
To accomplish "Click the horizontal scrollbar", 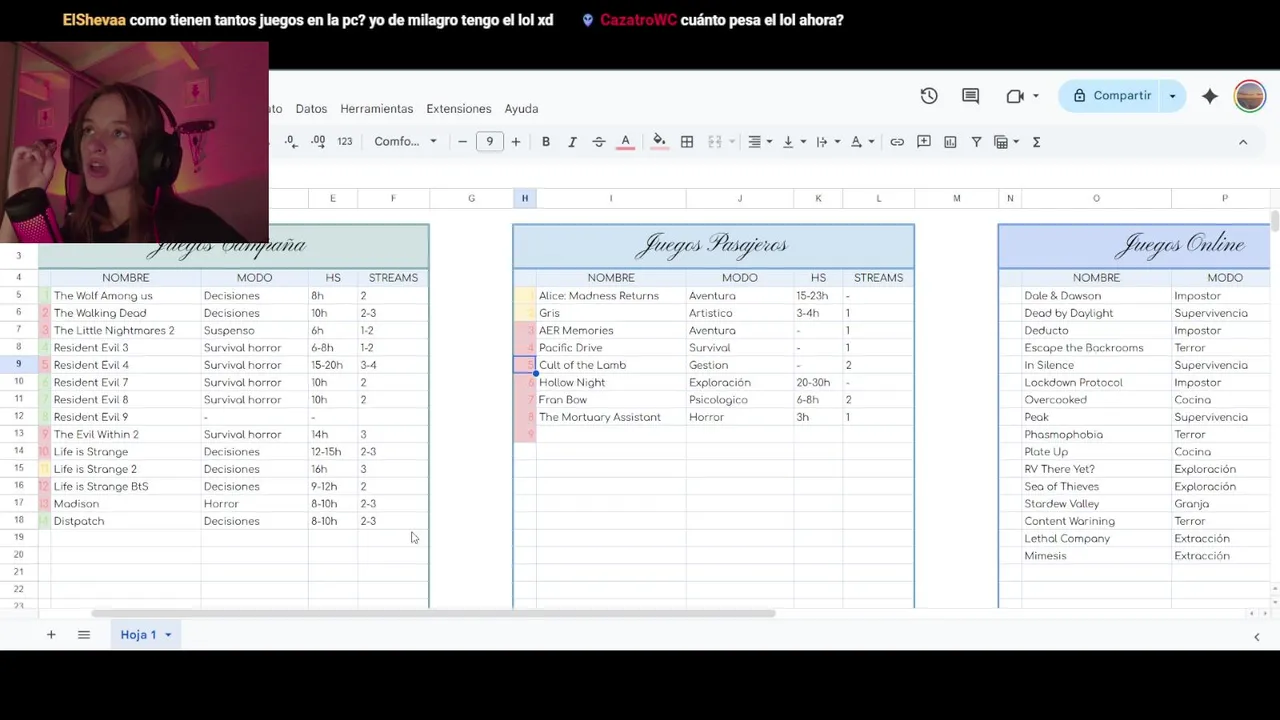I will click(432, 613).
